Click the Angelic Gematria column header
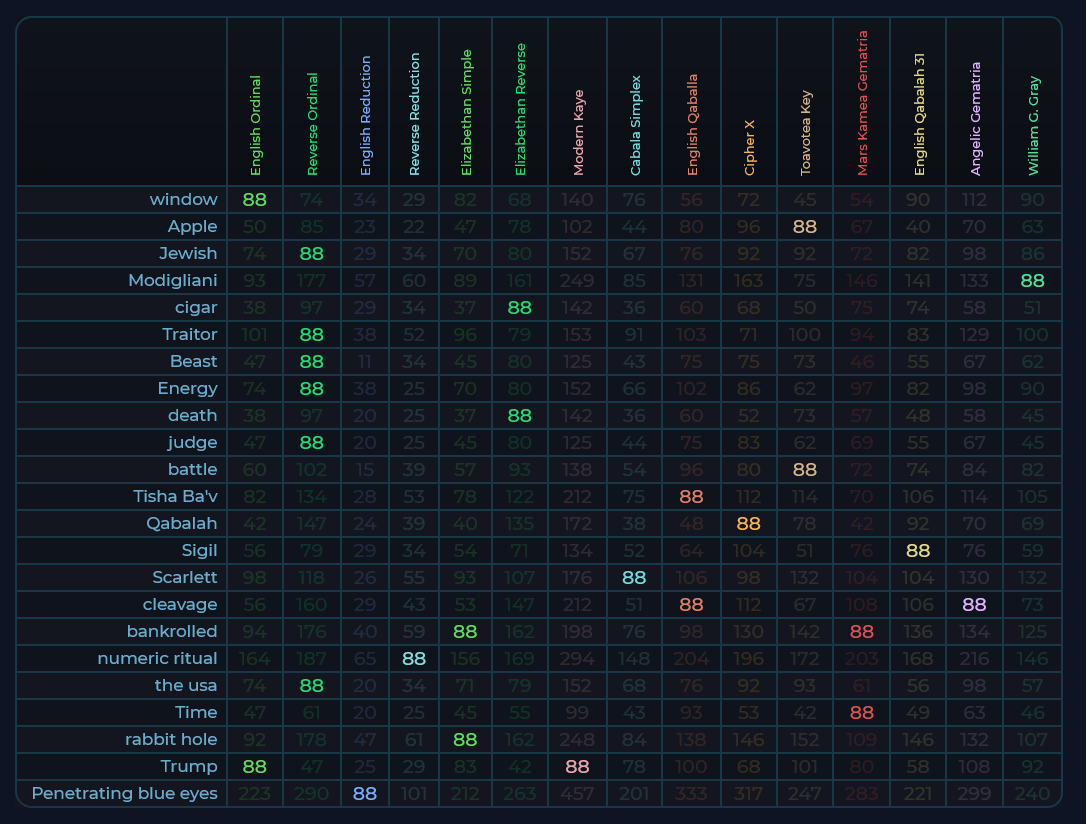Image resolution: width=1086 pixels, height=824 pixels. tap(975, 119)
